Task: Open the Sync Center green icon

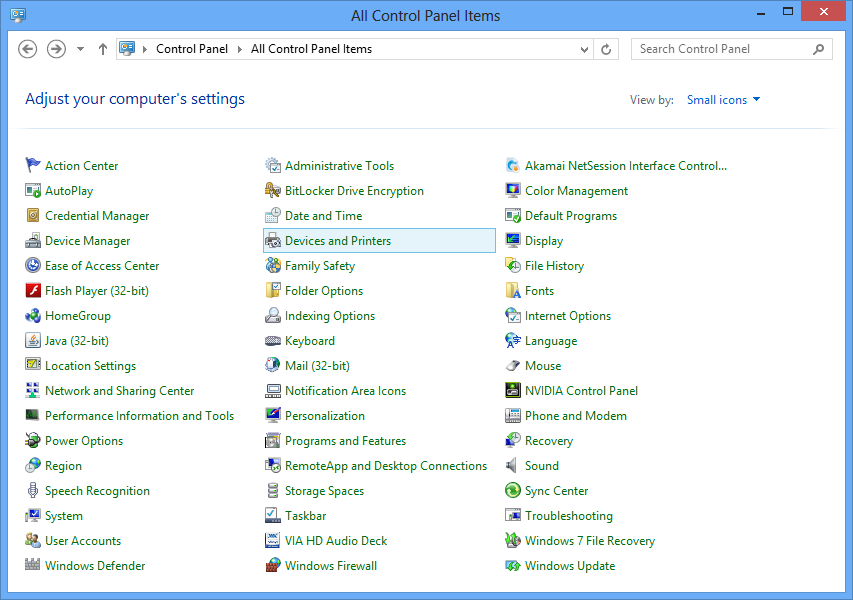Action: click(512, 491)
